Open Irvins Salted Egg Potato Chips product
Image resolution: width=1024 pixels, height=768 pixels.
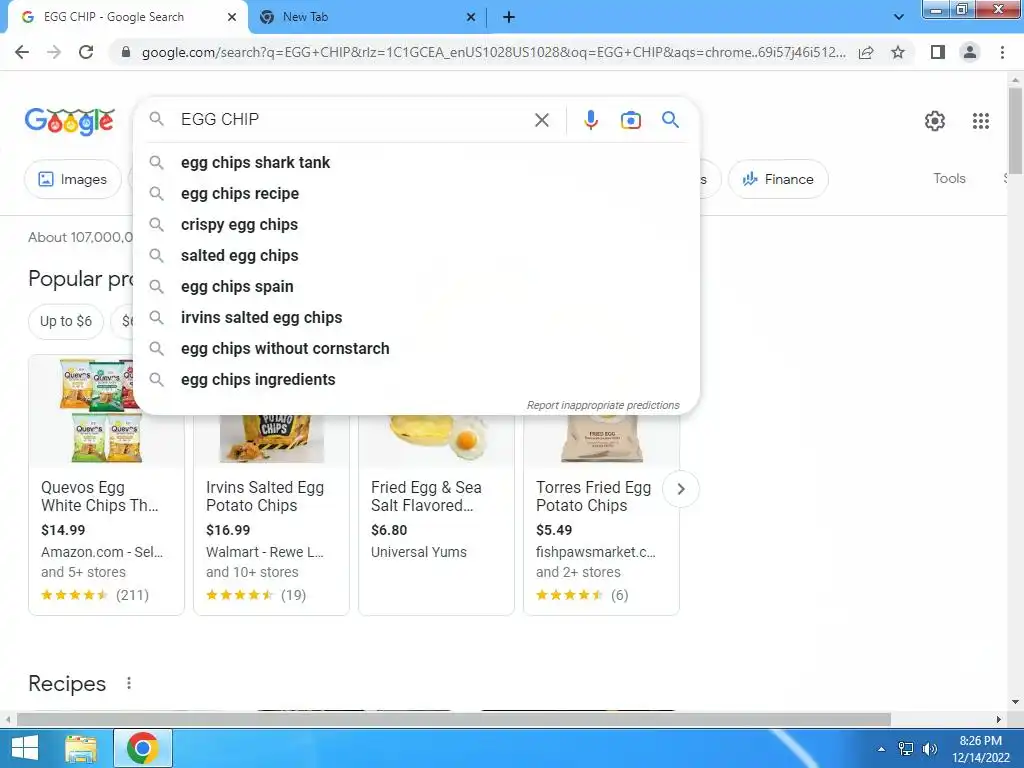point(264,496)
